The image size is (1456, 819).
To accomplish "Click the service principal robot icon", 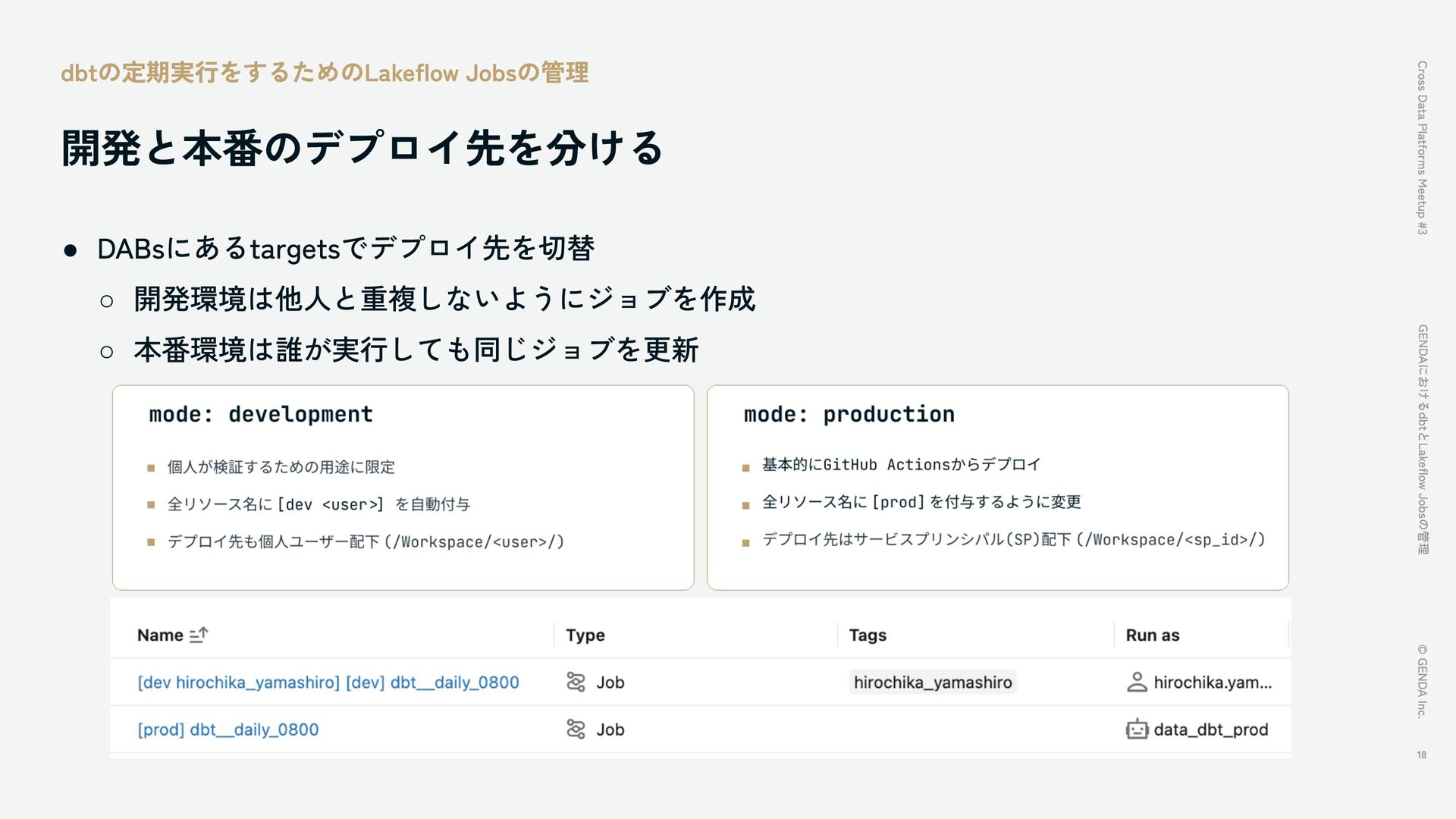I will pos(1137,730).
